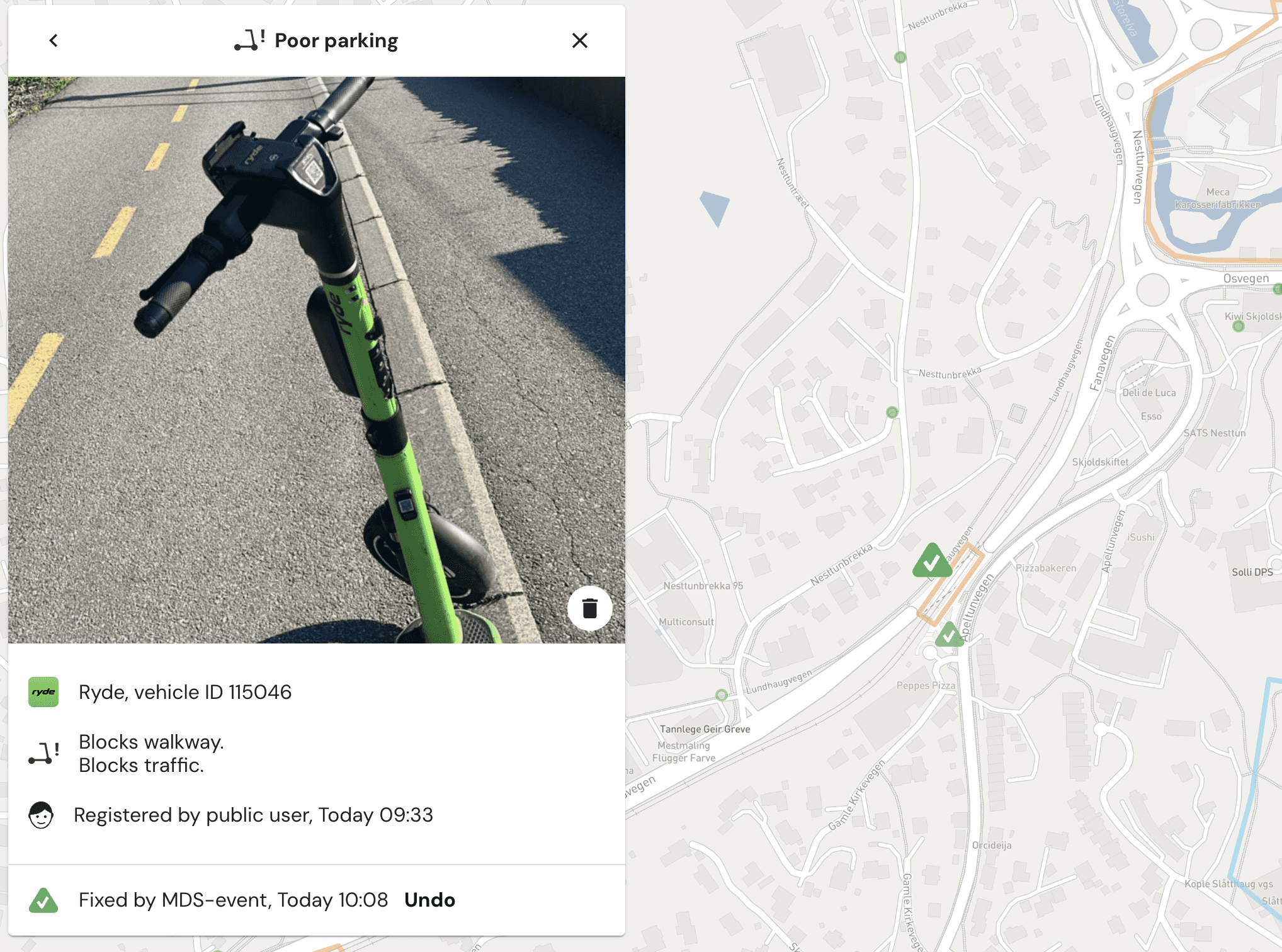1282x952 pixels.
Task: Click the green dot at top Nesttunbrekka road
Action: (x=900, y=57)
